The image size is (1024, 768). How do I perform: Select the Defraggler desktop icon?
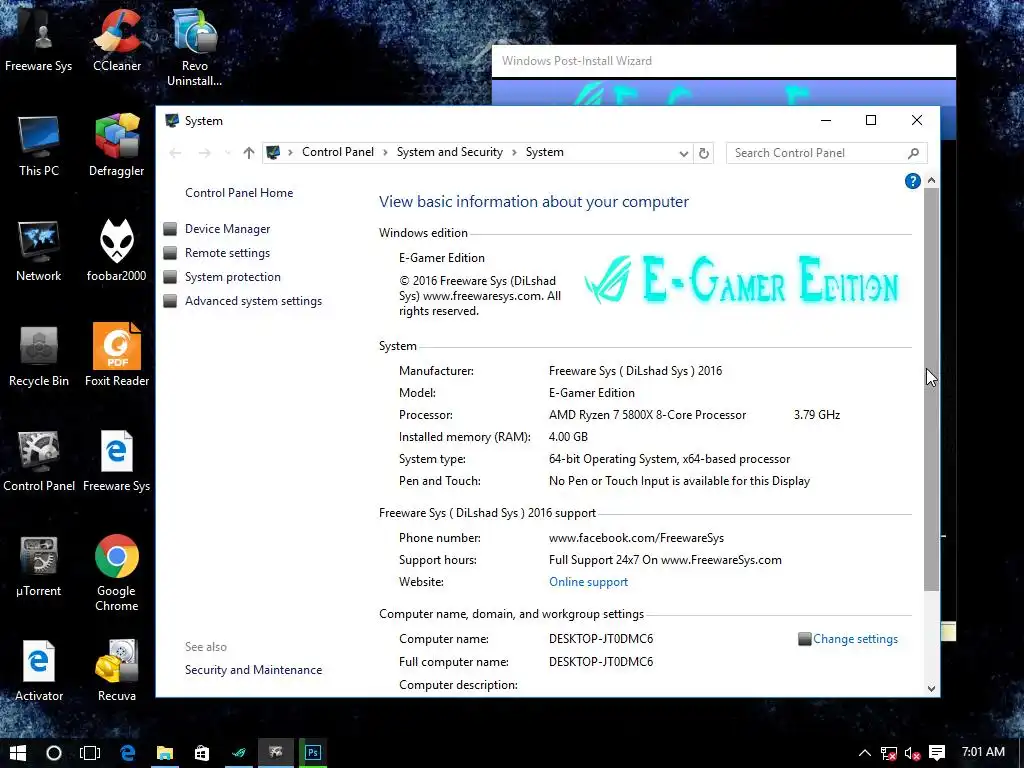(117, 146)
